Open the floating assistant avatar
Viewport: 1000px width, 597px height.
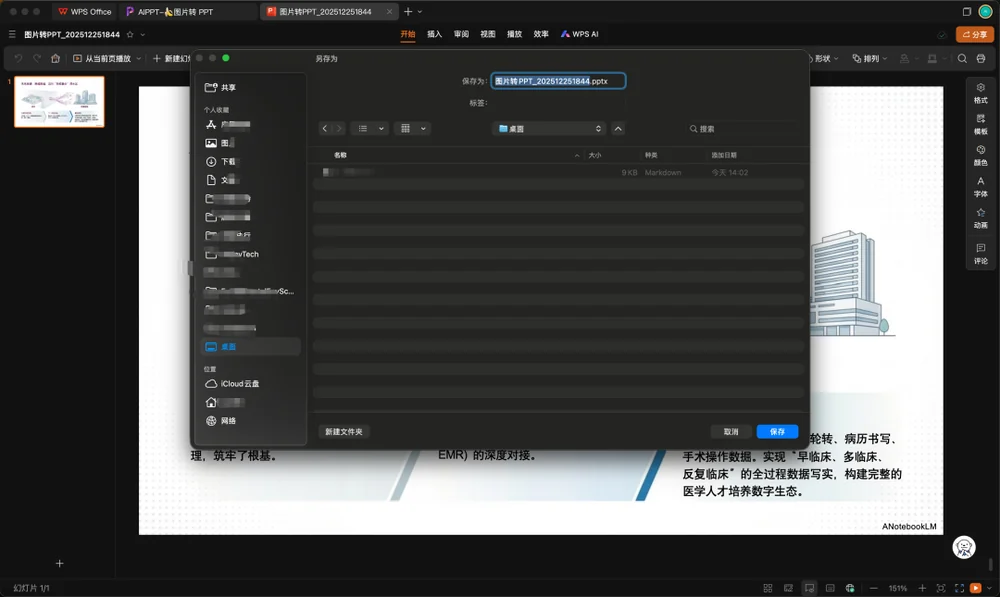(x=964, y=547)
